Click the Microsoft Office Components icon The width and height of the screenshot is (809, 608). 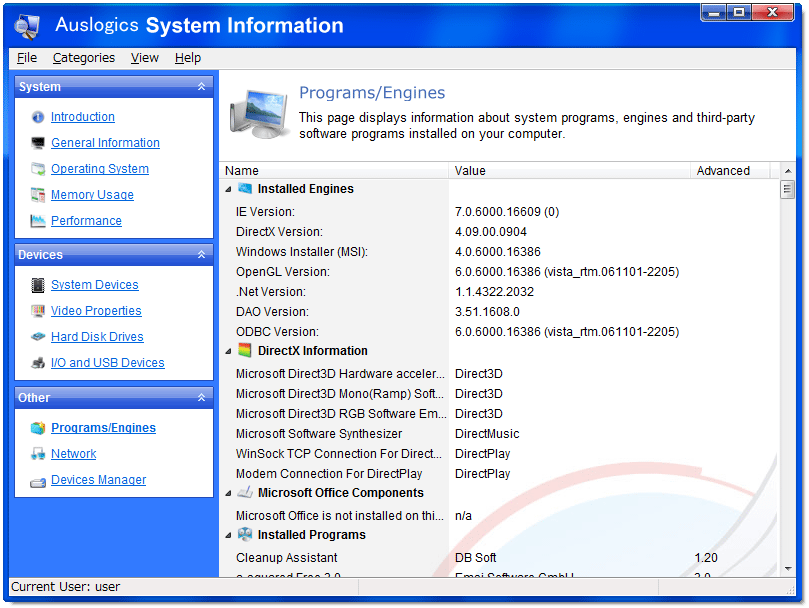point(245,492)
